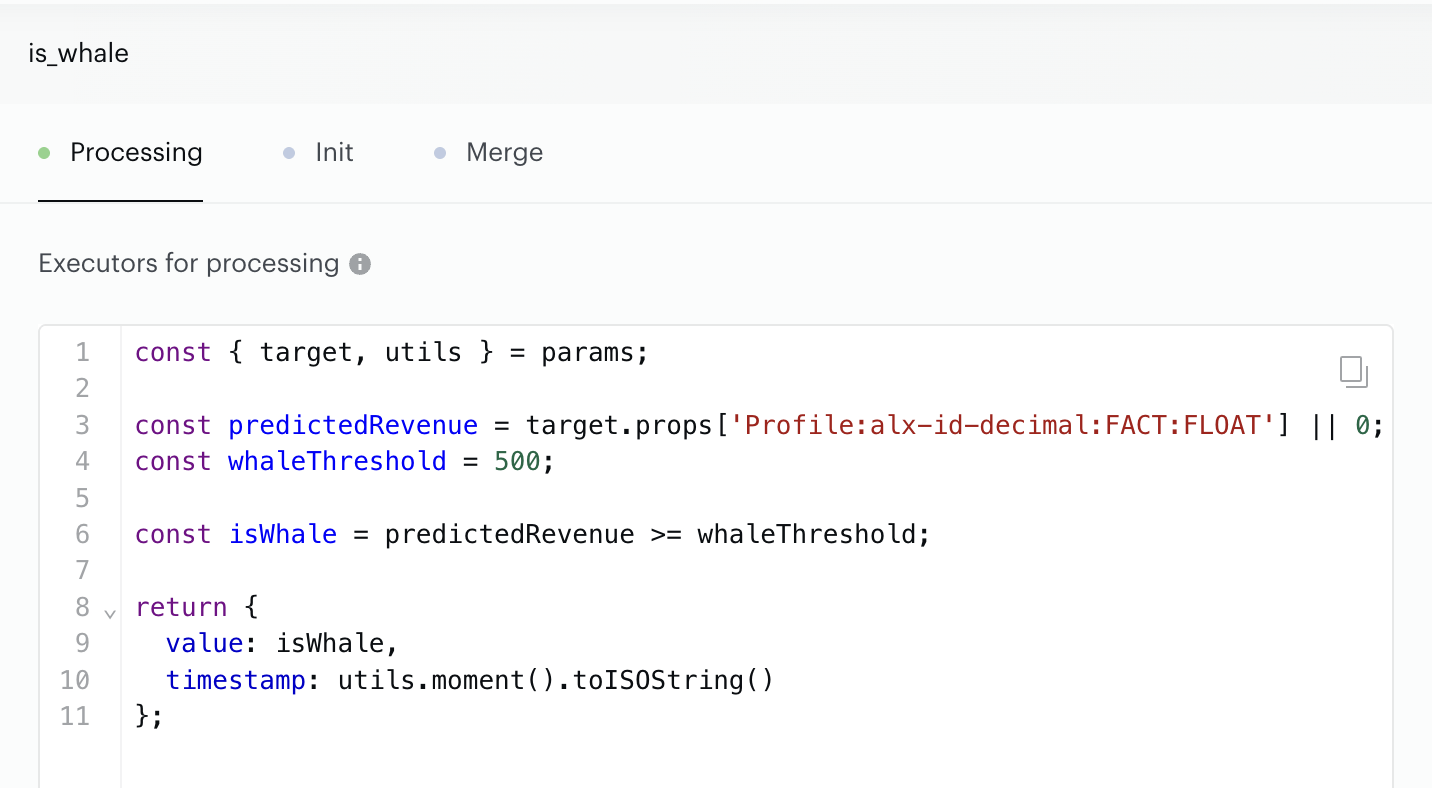Image resolution: width=1432 pixels, height=788 pixels.
Task: Click the closing brace on line 11
Action: 143,716
